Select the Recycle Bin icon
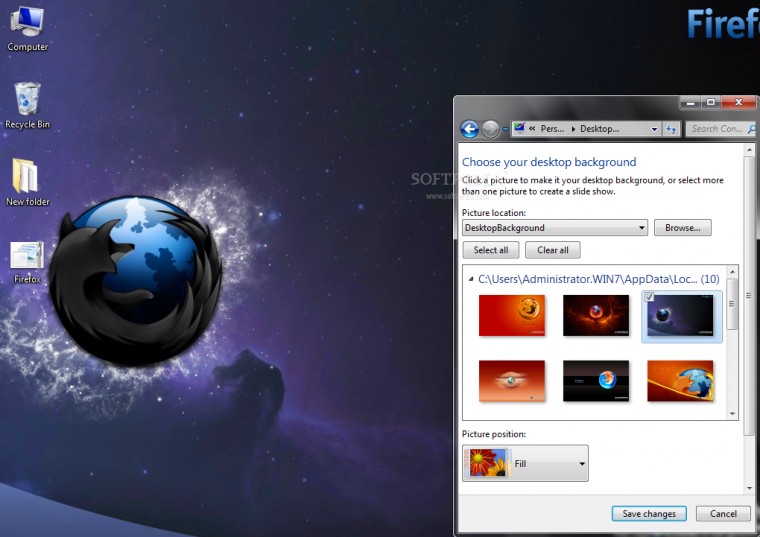This screenshot has width=760, height=537. (x=27, y=106)
